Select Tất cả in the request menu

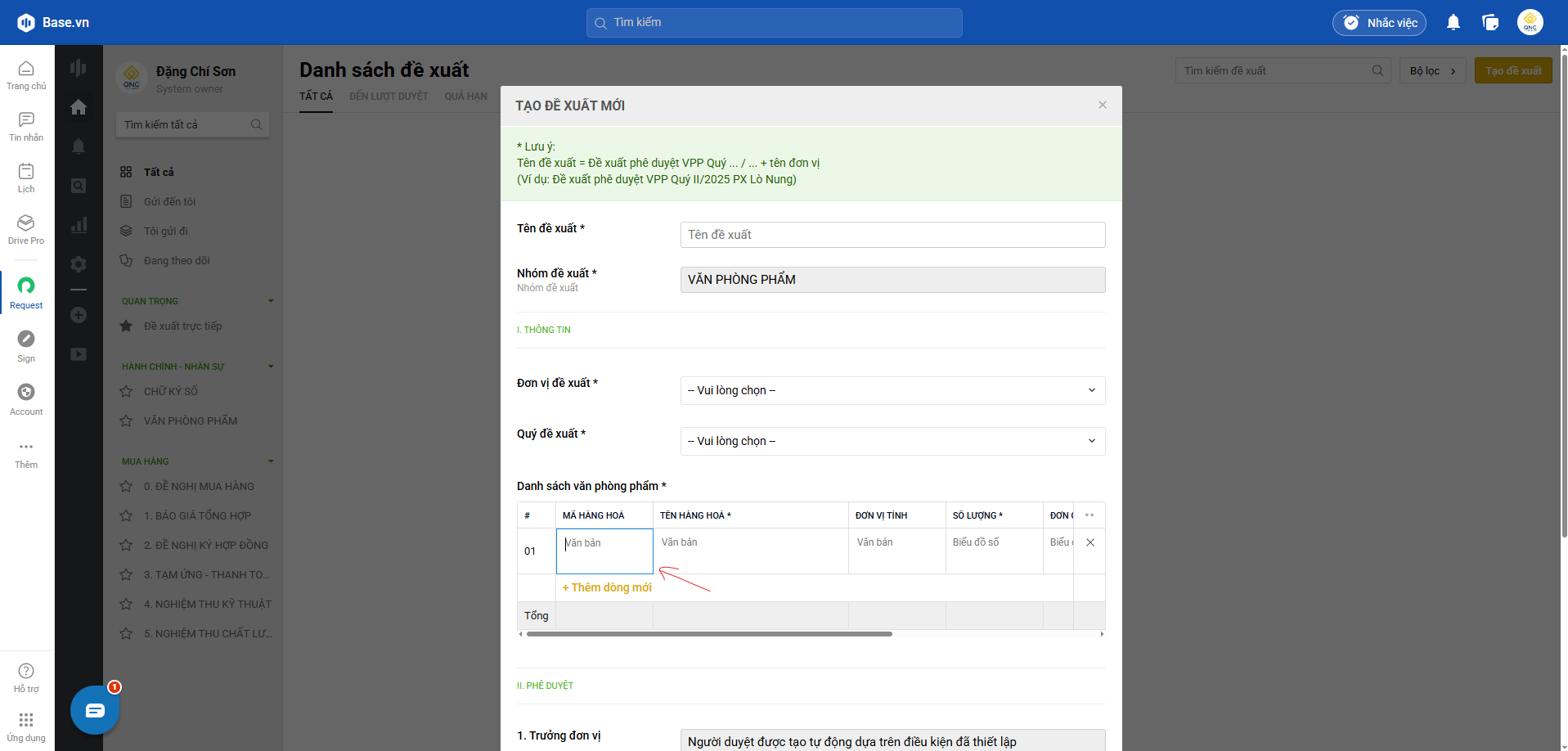click(159, 173)
